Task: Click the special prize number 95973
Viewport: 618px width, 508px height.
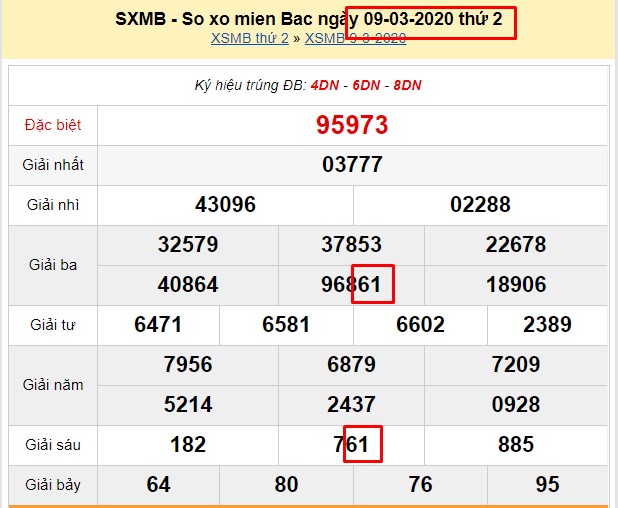Action: 352,125
